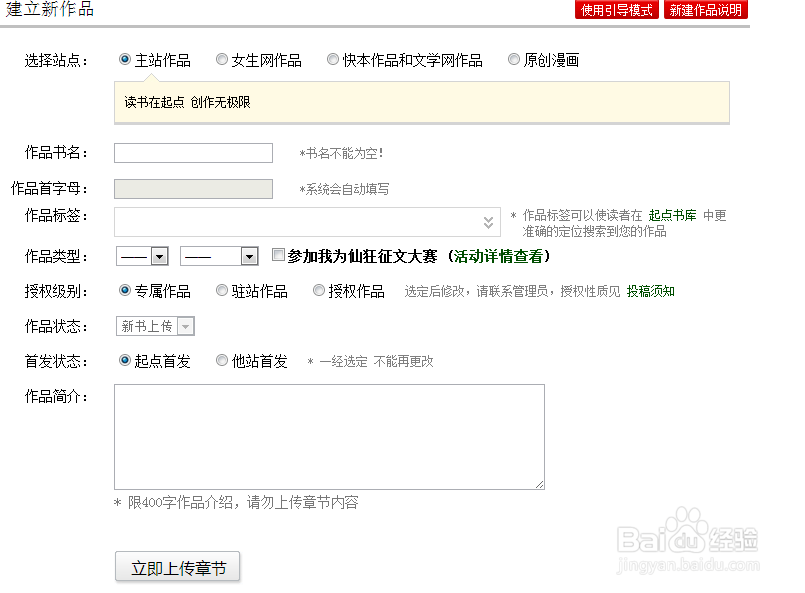Click the 使用引导模式 red button
Screen dimensions: 805x593
[x=617, y=10]
